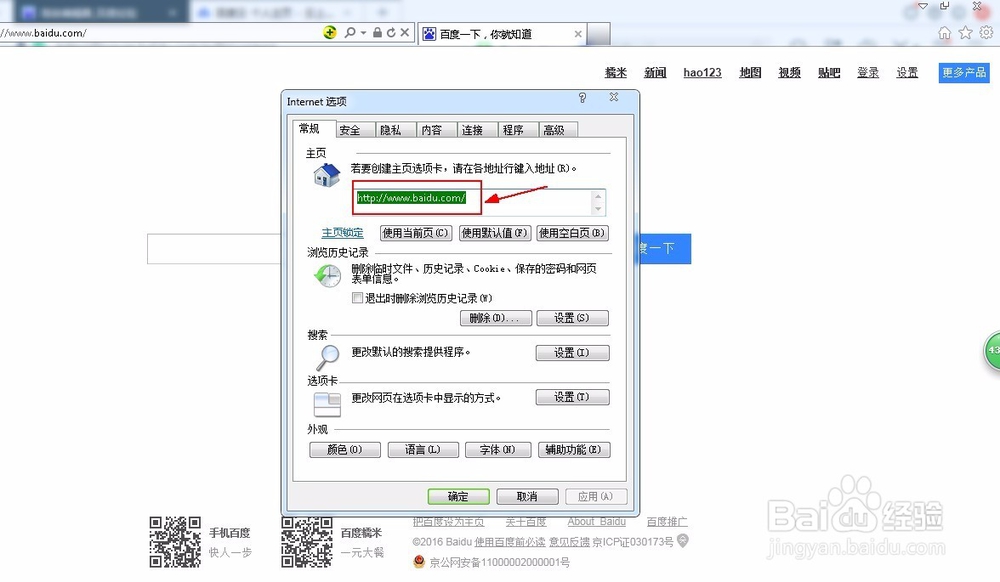Click the homepage box scroll down arrow

point(598,209)
